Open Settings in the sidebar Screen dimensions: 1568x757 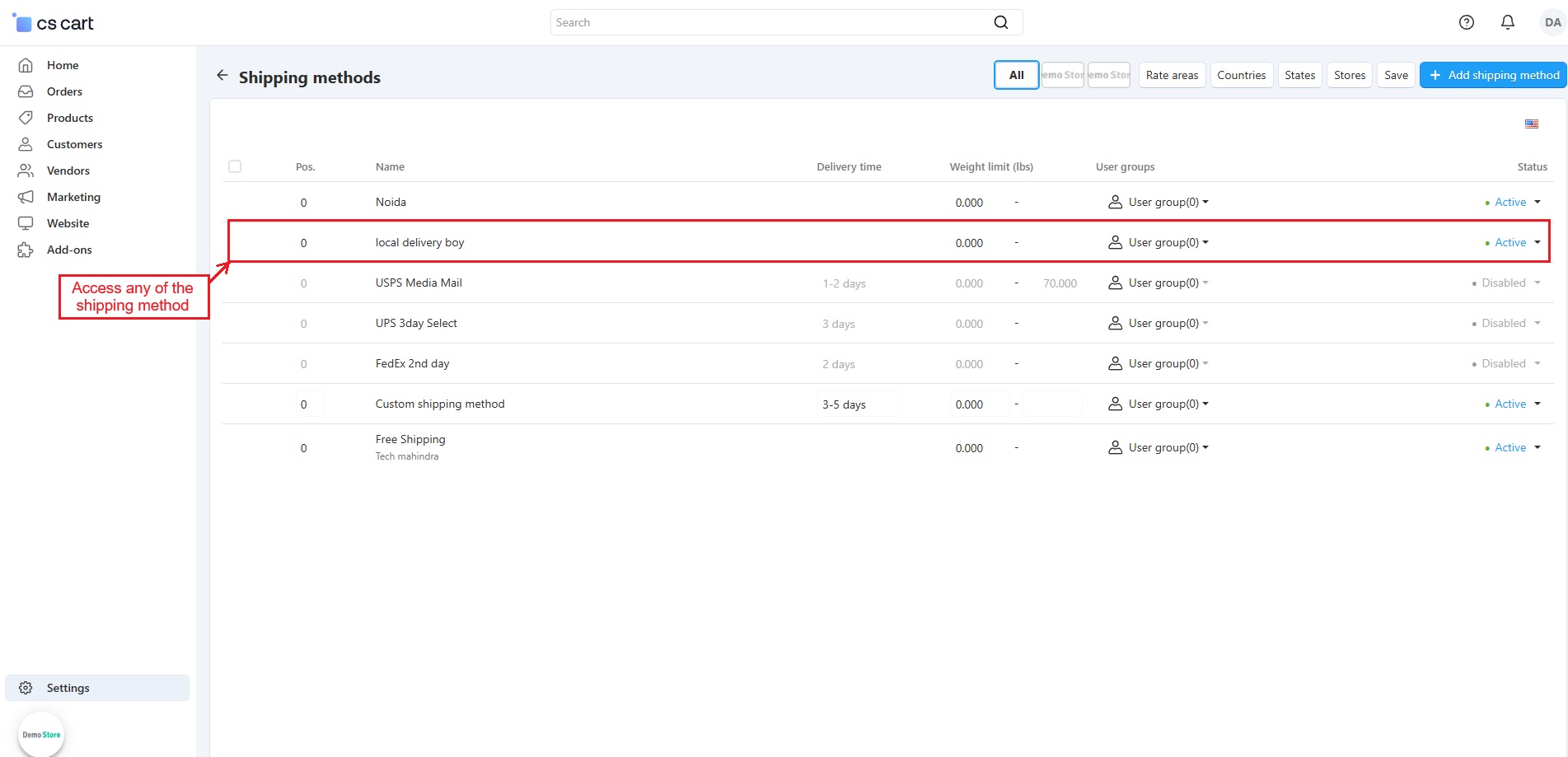click(68, 688)
